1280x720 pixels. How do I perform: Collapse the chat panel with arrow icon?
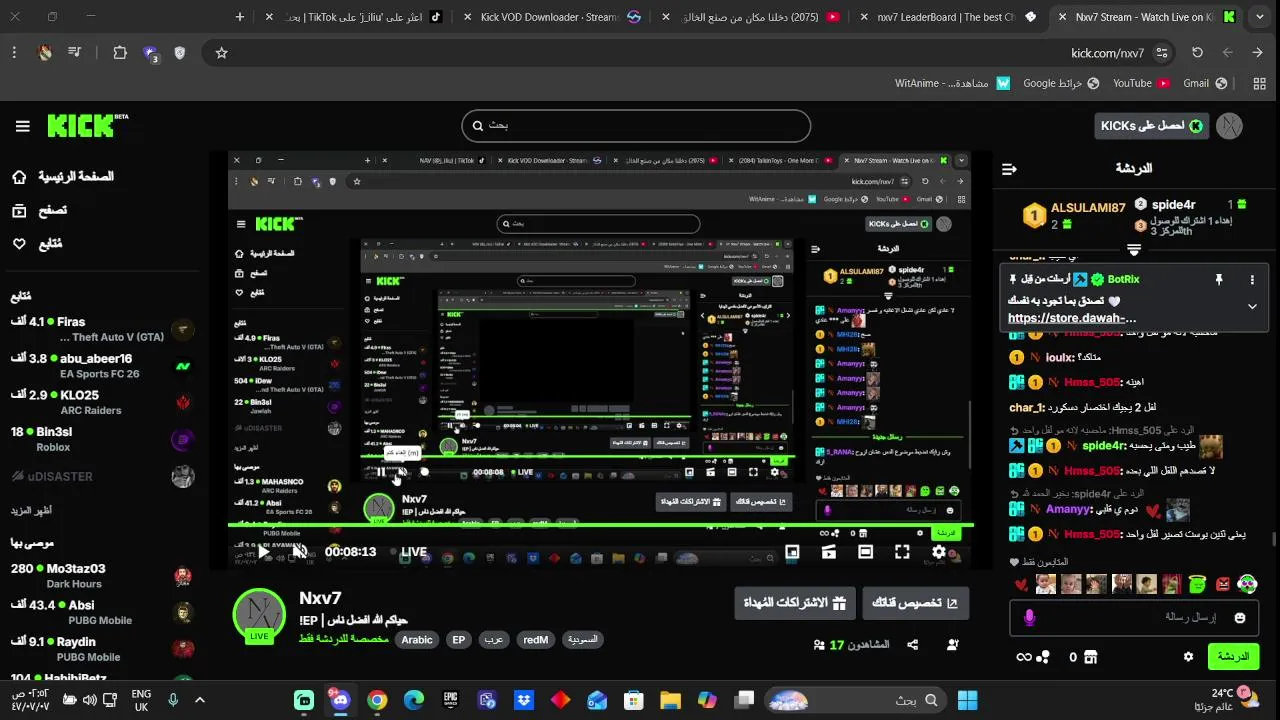click(x=1009, y=169)
